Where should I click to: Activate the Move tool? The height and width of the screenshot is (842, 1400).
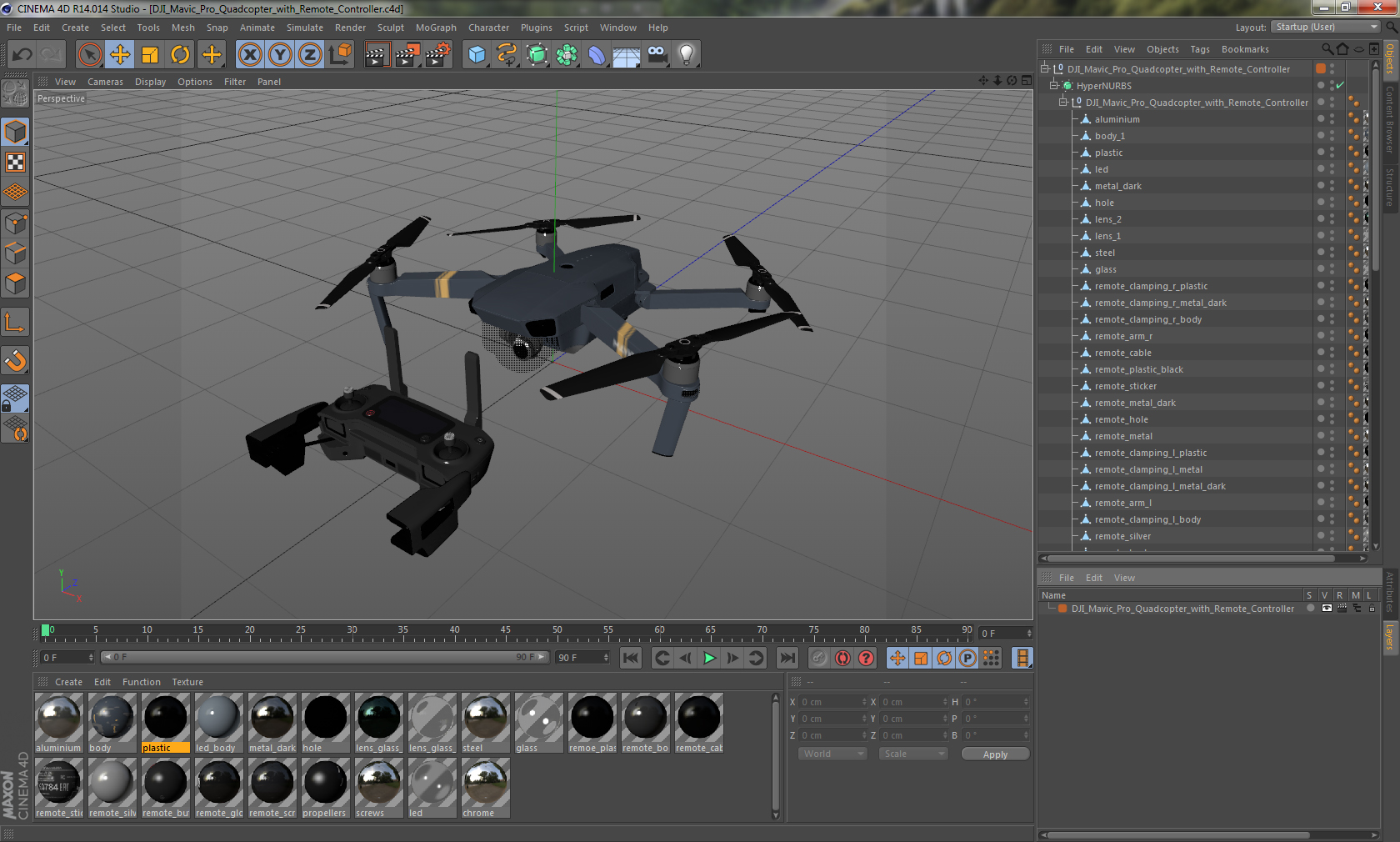click(x=120, y=55)
